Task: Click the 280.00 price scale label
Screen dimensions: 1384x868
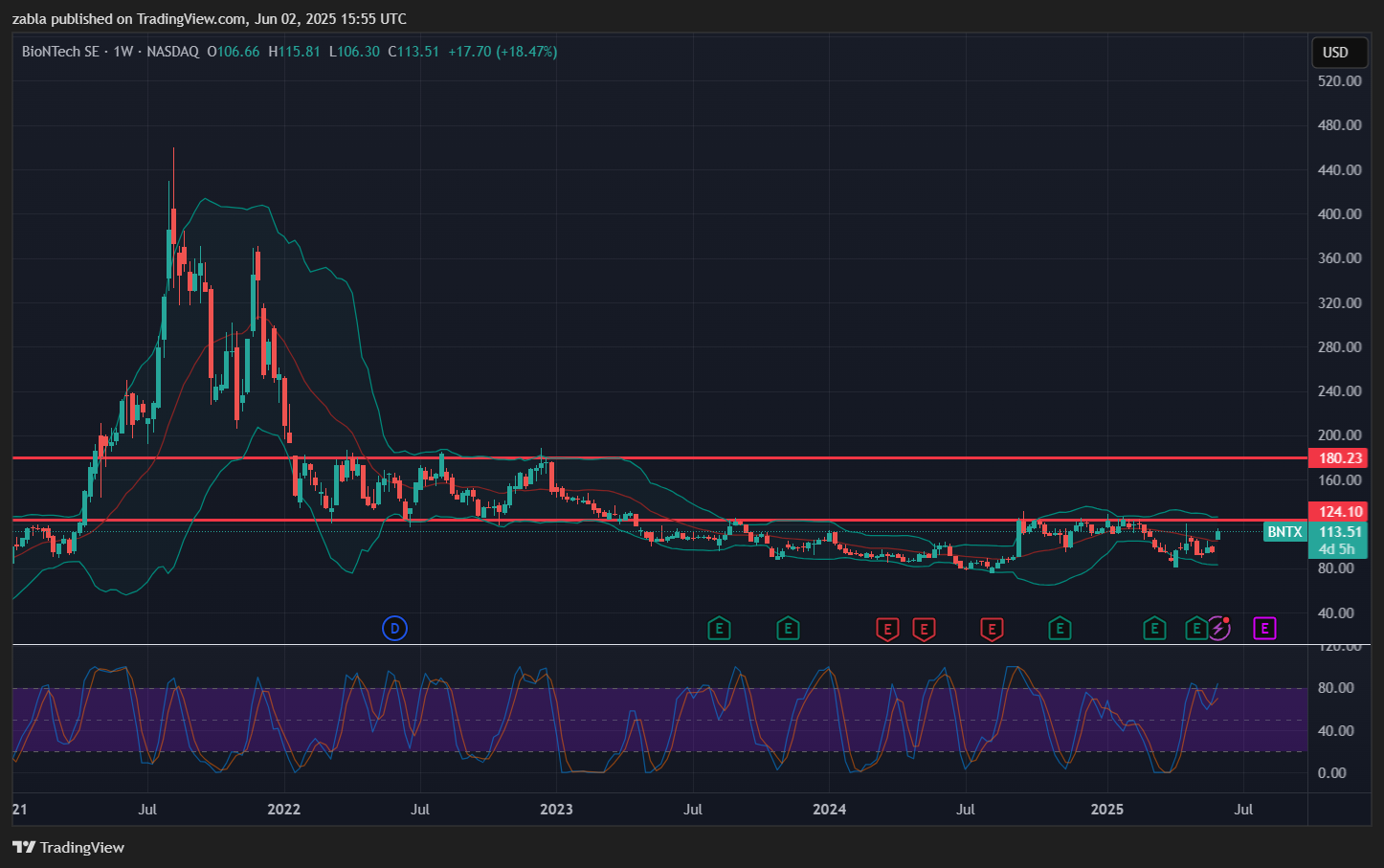Action: click(x=1339, y=347)
